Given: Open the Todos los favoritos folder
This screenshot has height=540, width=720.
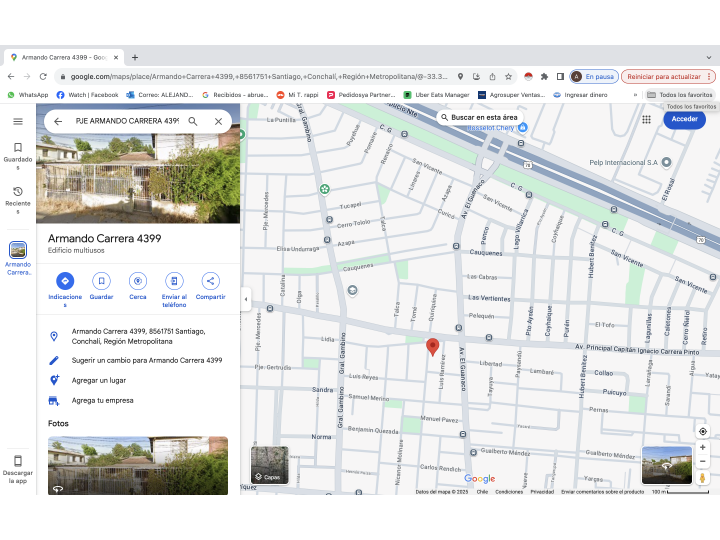Looking at the screenshot, I should pos(680,95).
